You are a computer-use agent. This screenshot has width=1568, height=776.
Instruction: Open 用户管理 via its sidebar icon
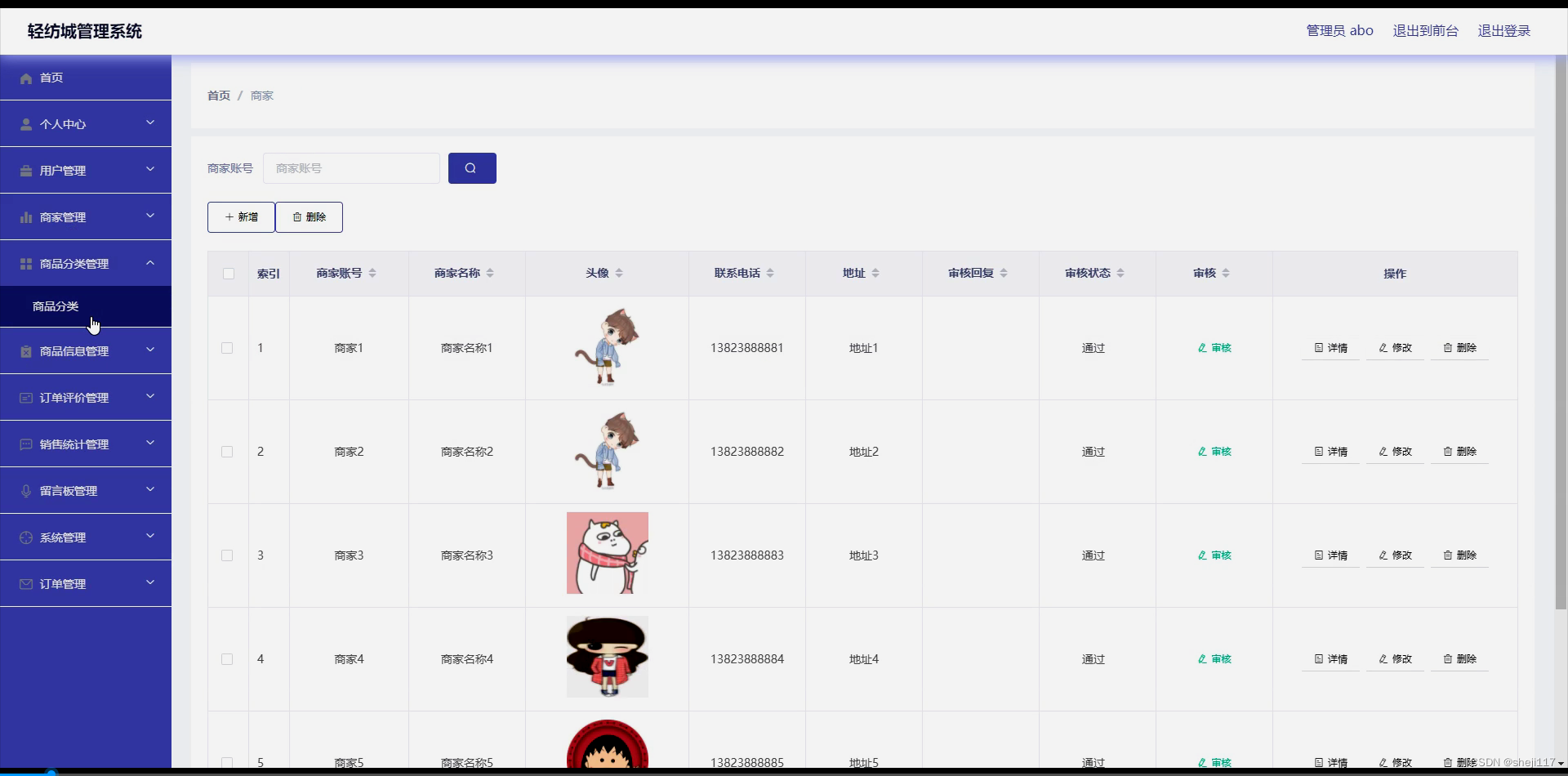click(25, 170)
